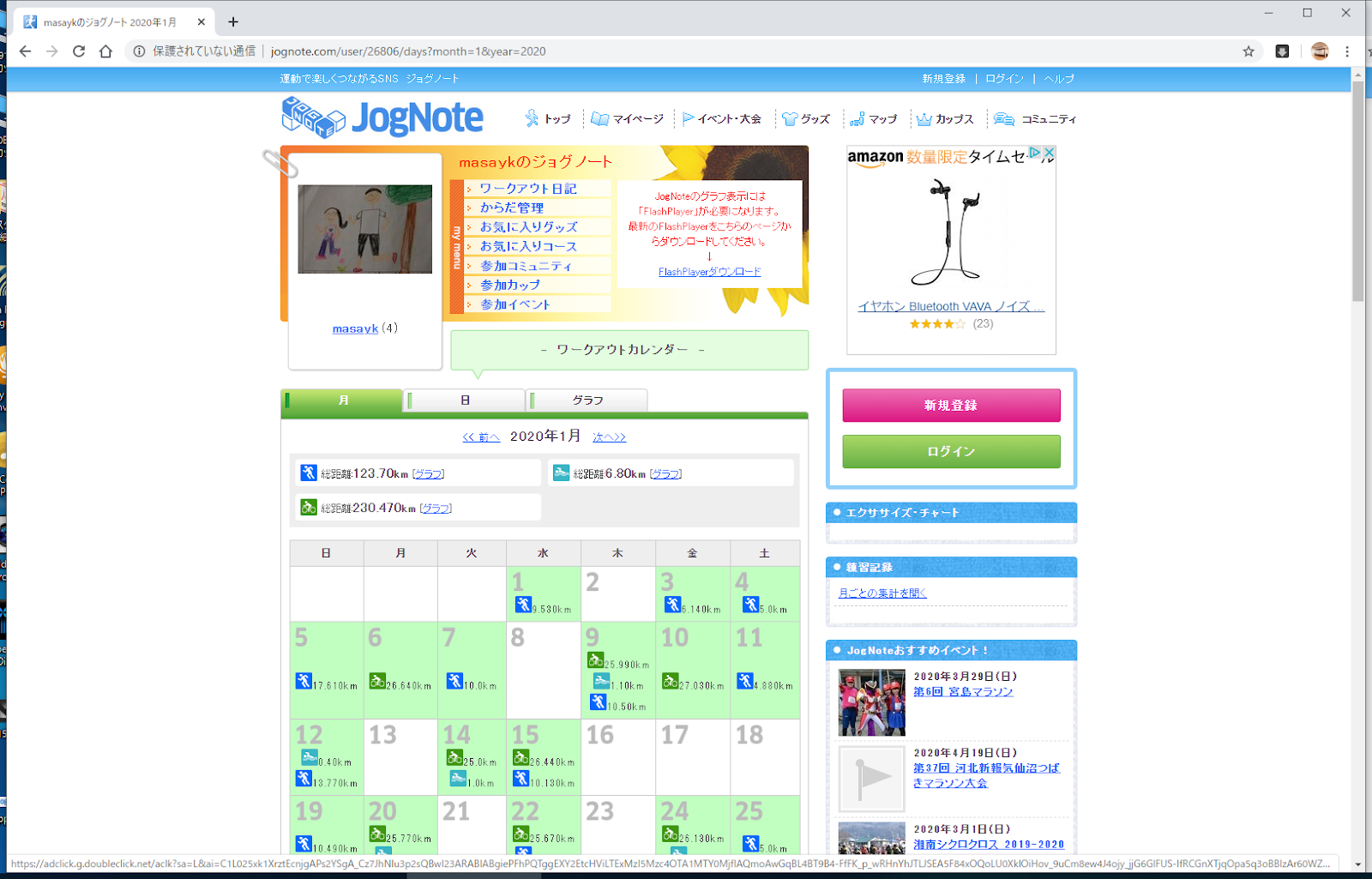
Task: Open マップ in the navigation bar
Action: (x=874, y=119)
